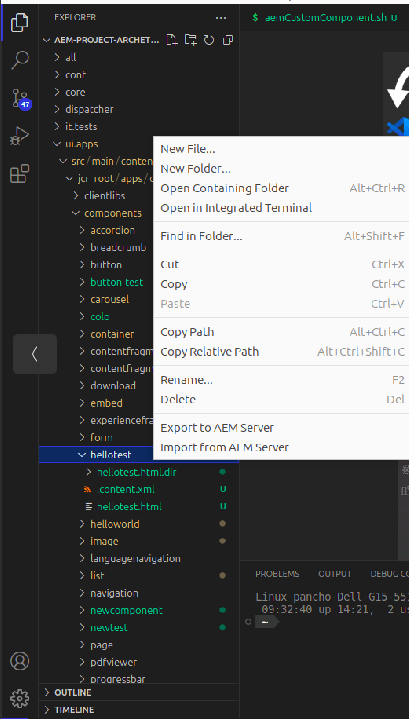Refresh the explorer tree
The height and width of the screenshot is (719, 409).
coord(209,40)
